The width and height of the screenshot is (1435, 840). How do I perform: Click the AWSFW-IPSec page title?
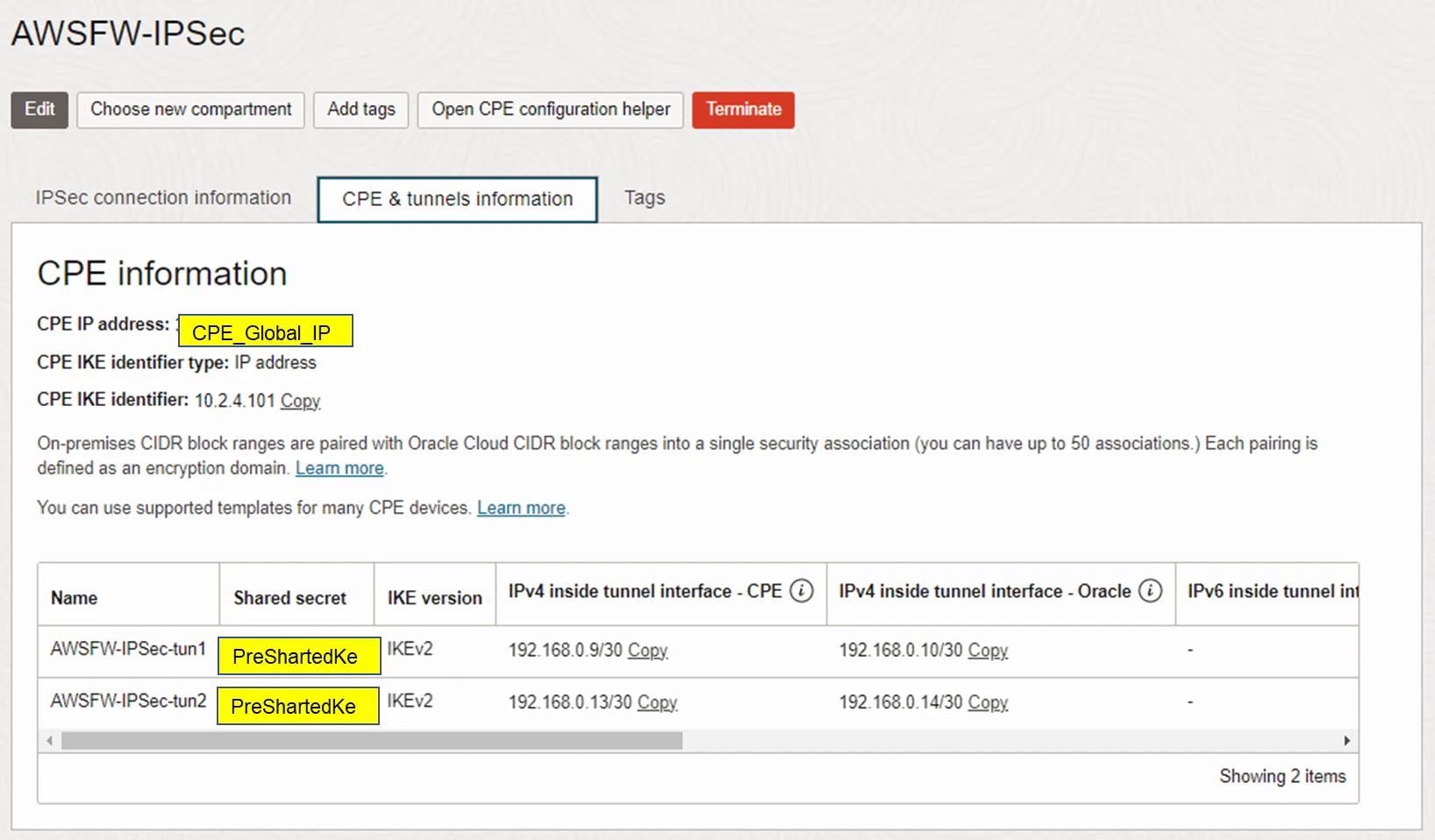pos(128,33)
